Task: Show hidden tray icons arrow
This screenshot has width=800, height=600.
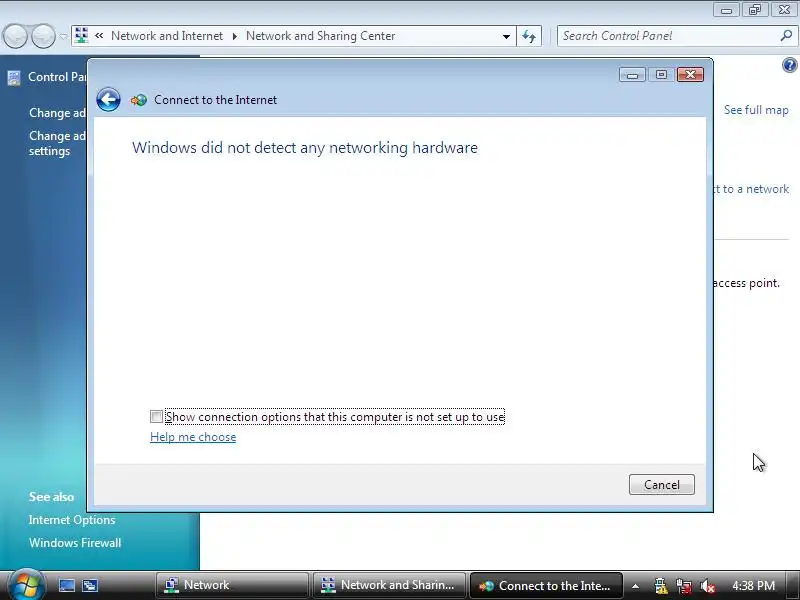Action: [x=635, y=586]
